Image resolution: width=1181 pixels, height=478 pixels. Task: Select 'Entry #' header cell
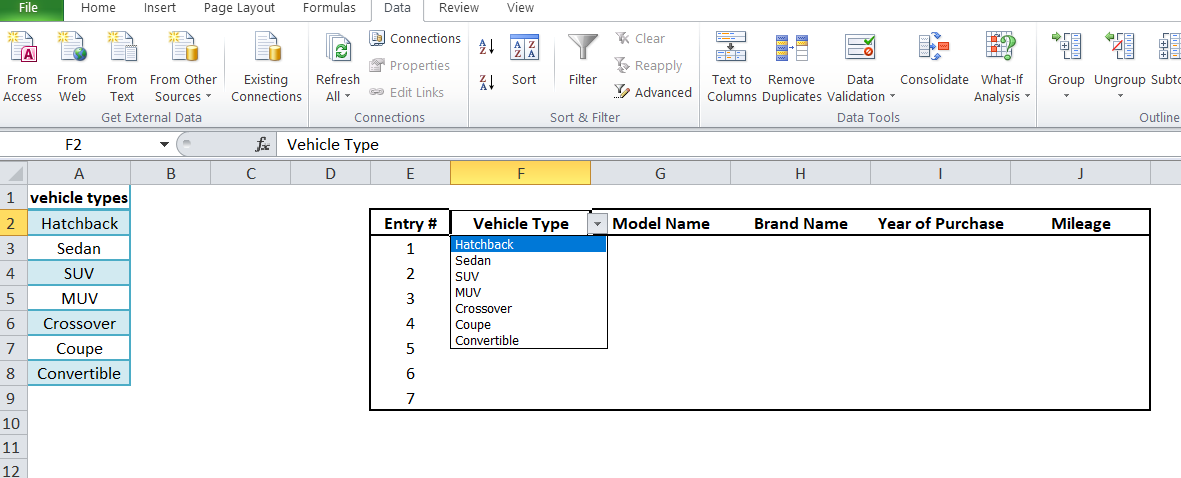point(410,224)
